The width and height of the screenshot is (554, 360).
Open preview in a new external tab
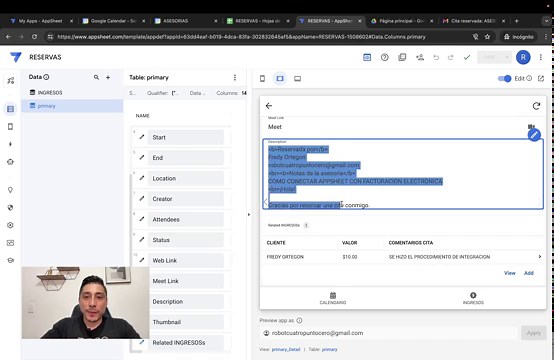[x=541, y=78]
